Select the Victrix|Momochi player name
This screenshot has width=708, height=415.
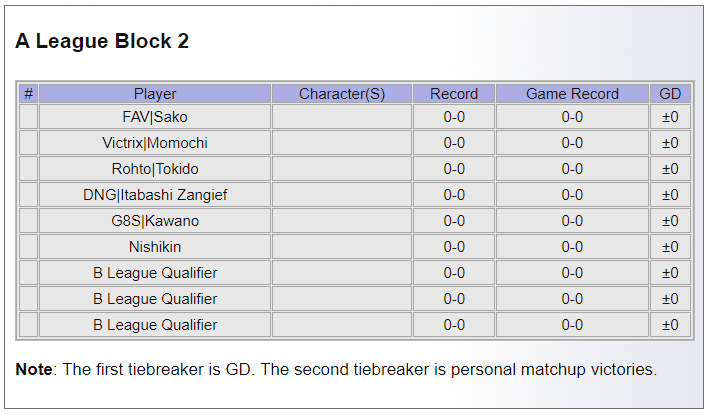[x=155, y=143]
